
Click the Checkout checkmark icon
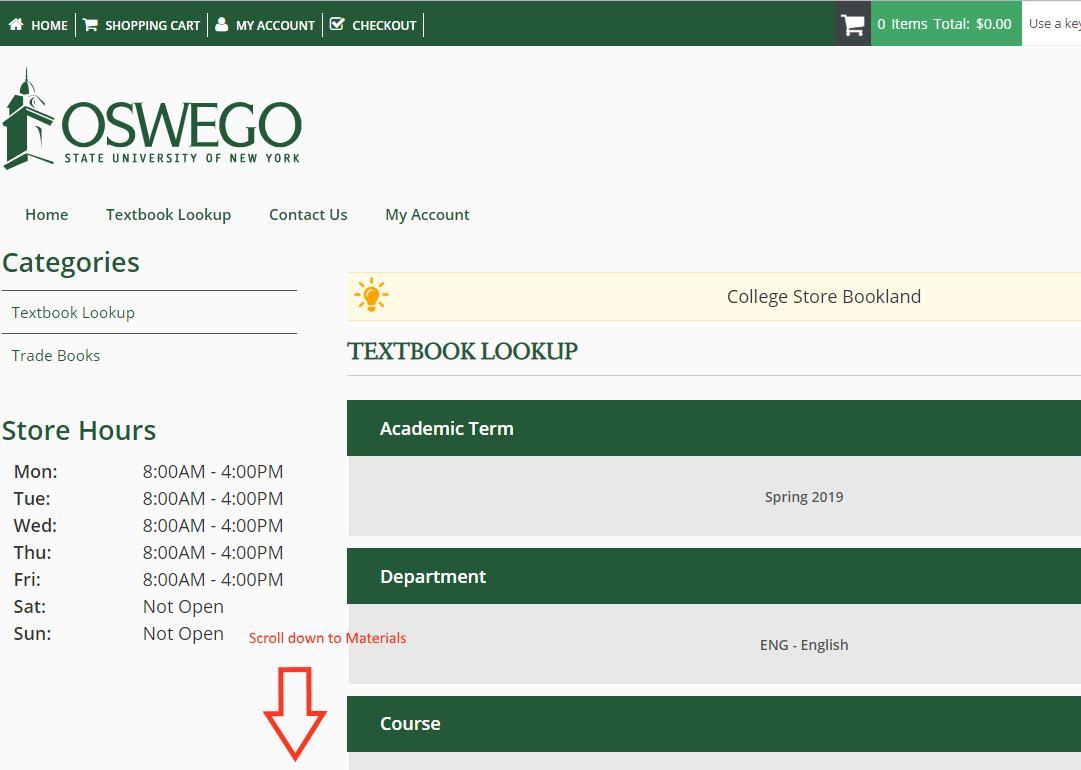(336, 24)
